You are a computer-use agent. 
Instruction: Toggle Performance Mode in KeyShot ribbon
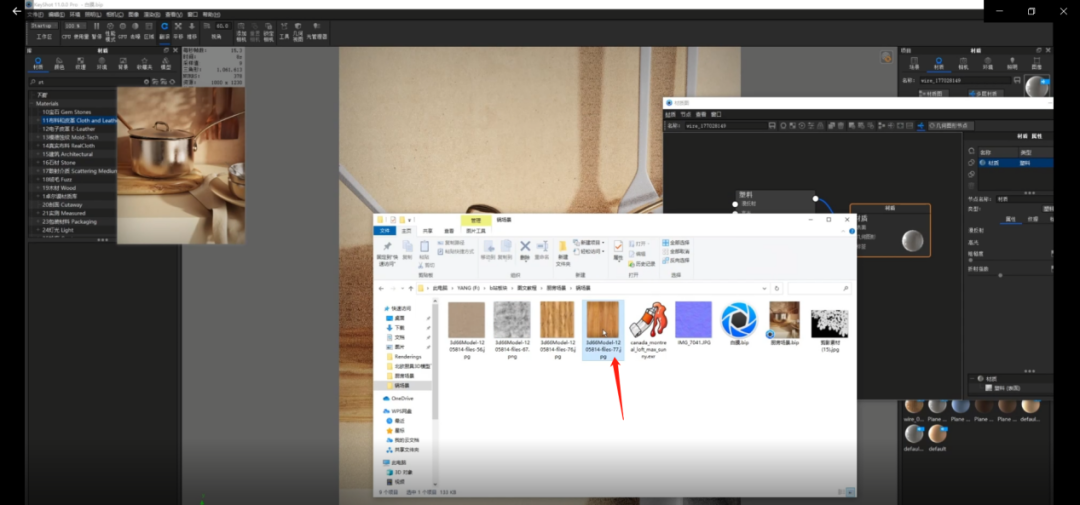point(110,31)
